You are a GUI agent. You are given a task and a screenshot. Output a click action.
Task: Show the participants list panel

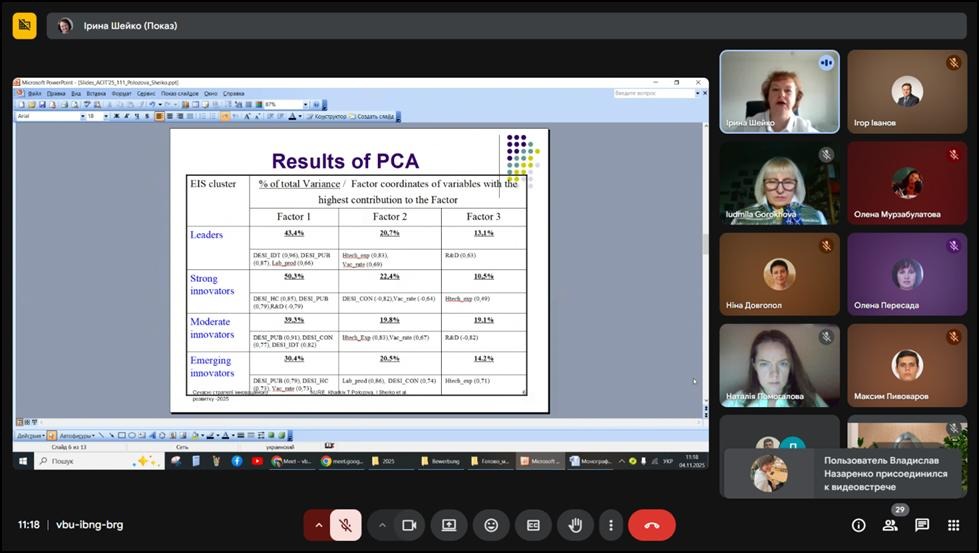pos(890,525)
